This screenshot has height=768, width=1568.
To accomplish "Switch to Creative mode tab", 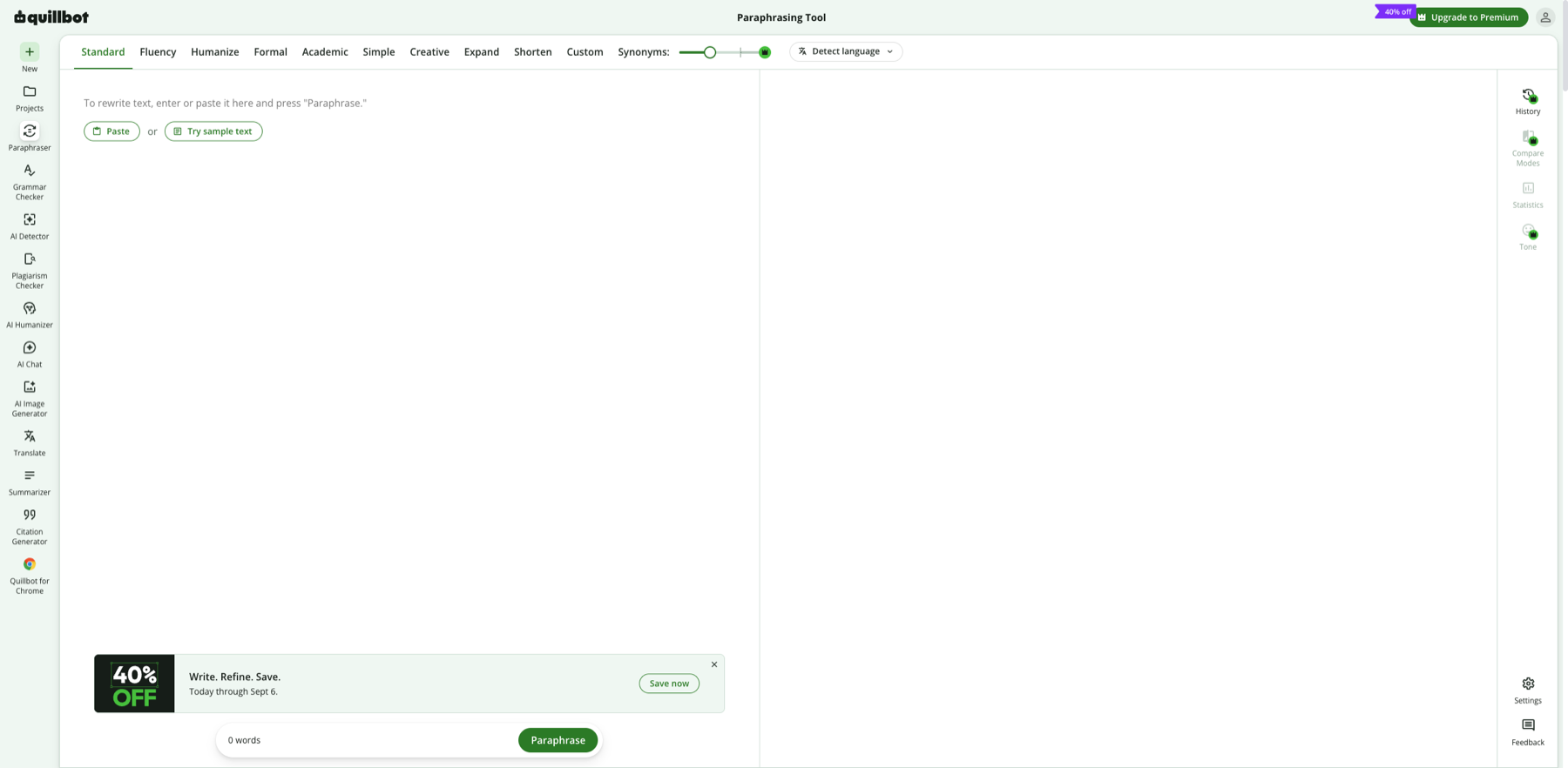I will [429, 52].
